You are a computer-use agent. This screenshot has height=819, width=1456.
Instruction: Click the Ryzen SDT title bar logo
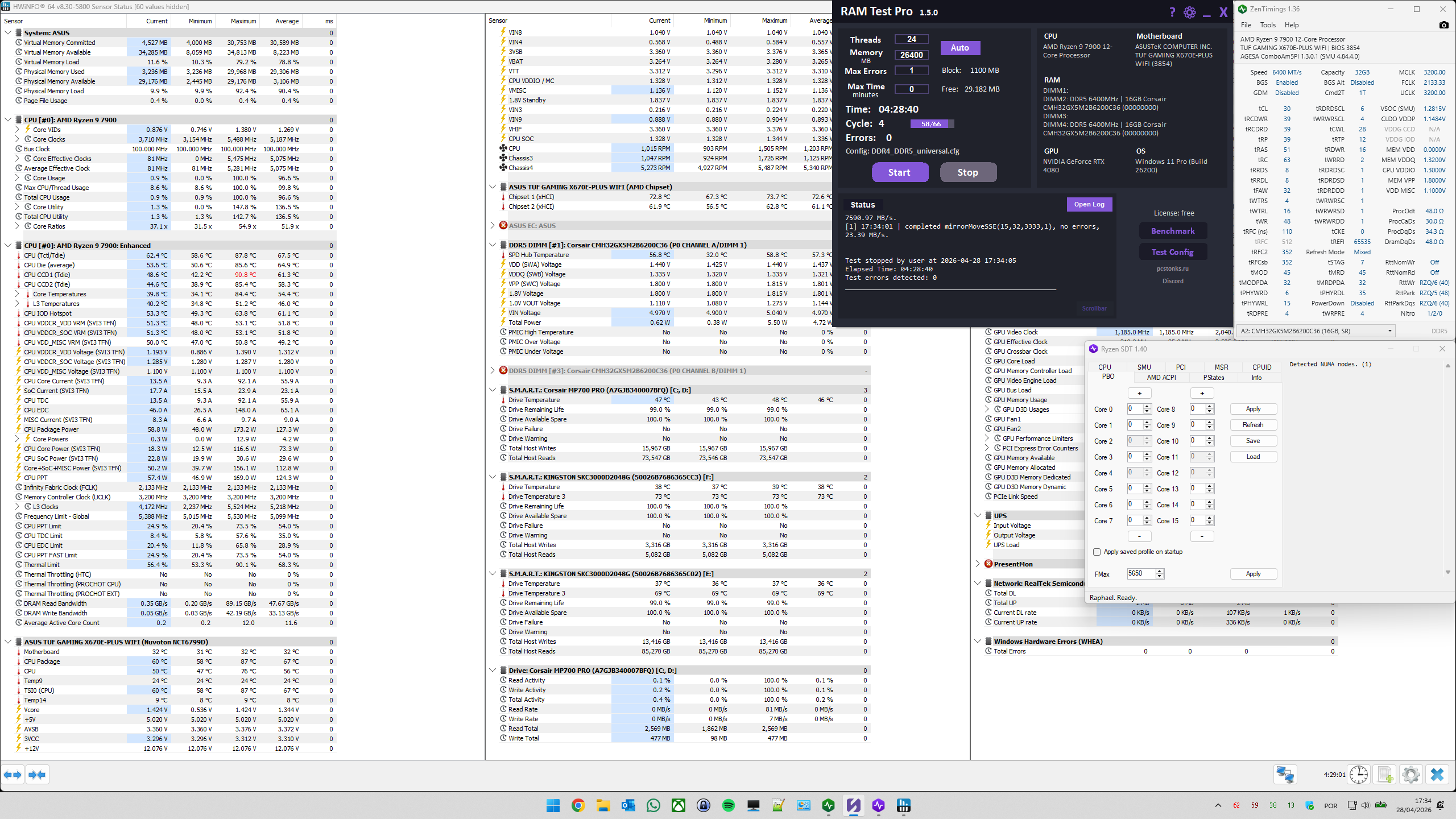pos(1093,349)
